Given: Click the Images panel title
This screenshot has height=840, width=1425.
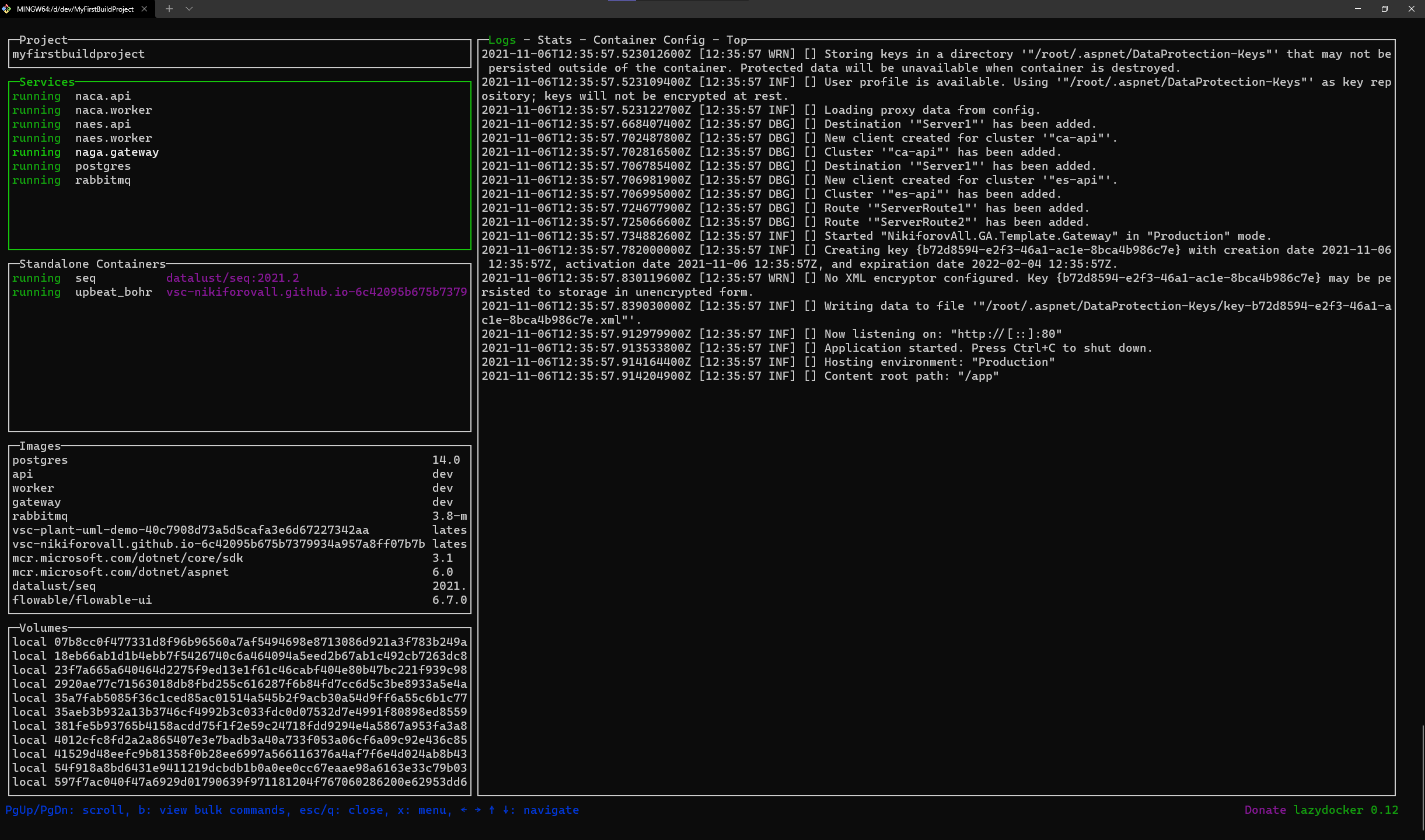Looking at the screenshot, I should click(40, 446).
